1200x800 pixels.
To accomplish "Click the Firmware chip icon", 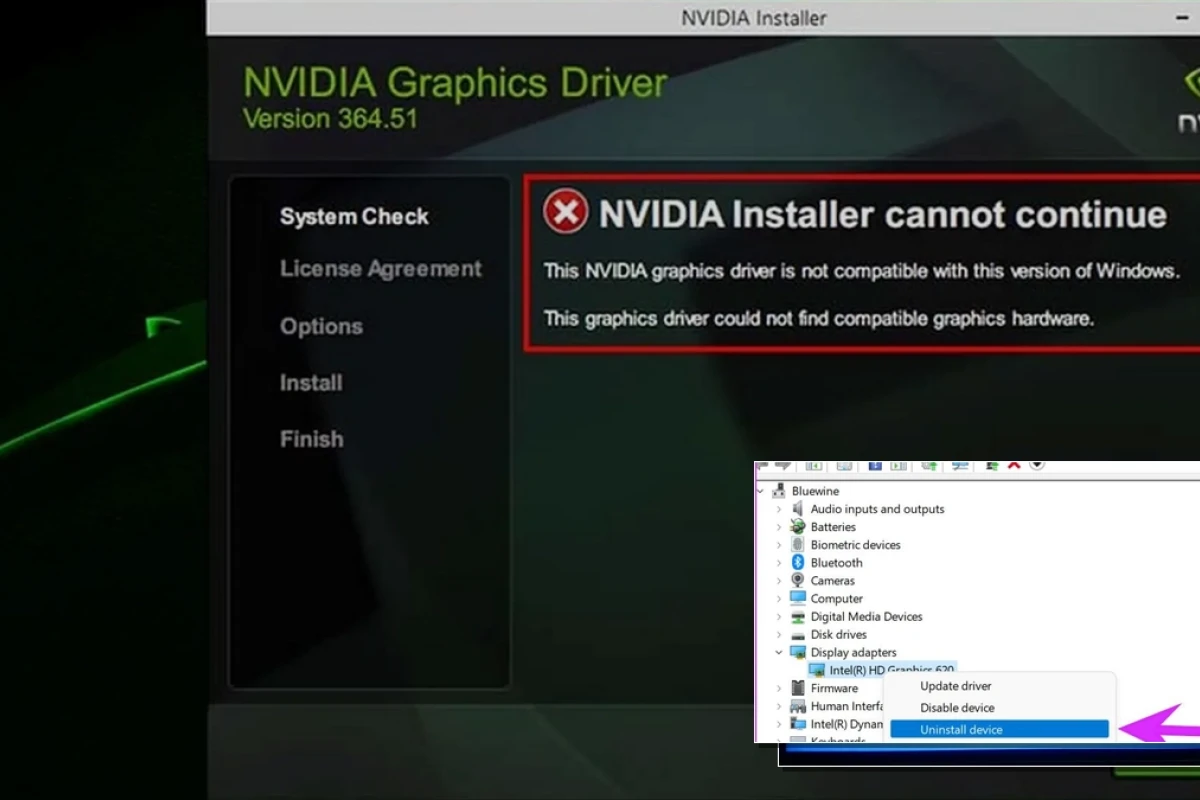I will coord(798,688).
